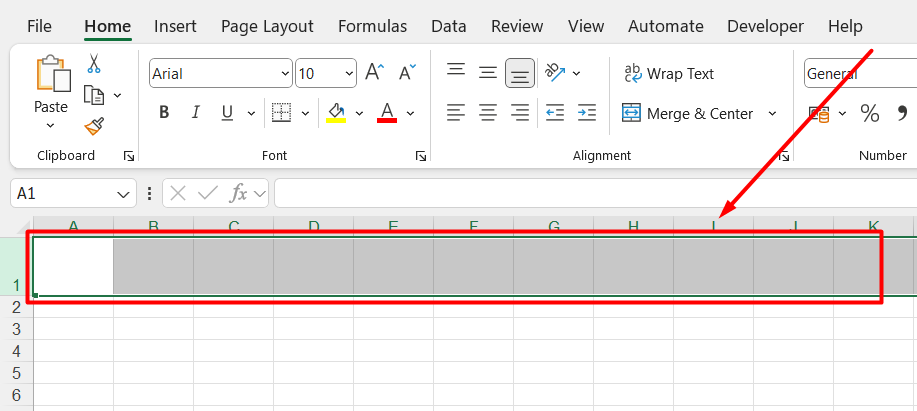Expand the Merge & Center options arrow

(x=772, y=113)
